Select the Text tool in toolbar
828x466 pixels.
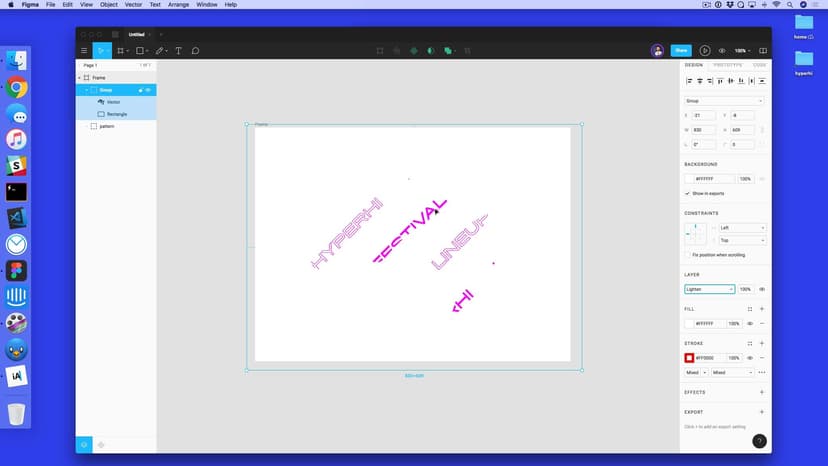click(178, 50)
